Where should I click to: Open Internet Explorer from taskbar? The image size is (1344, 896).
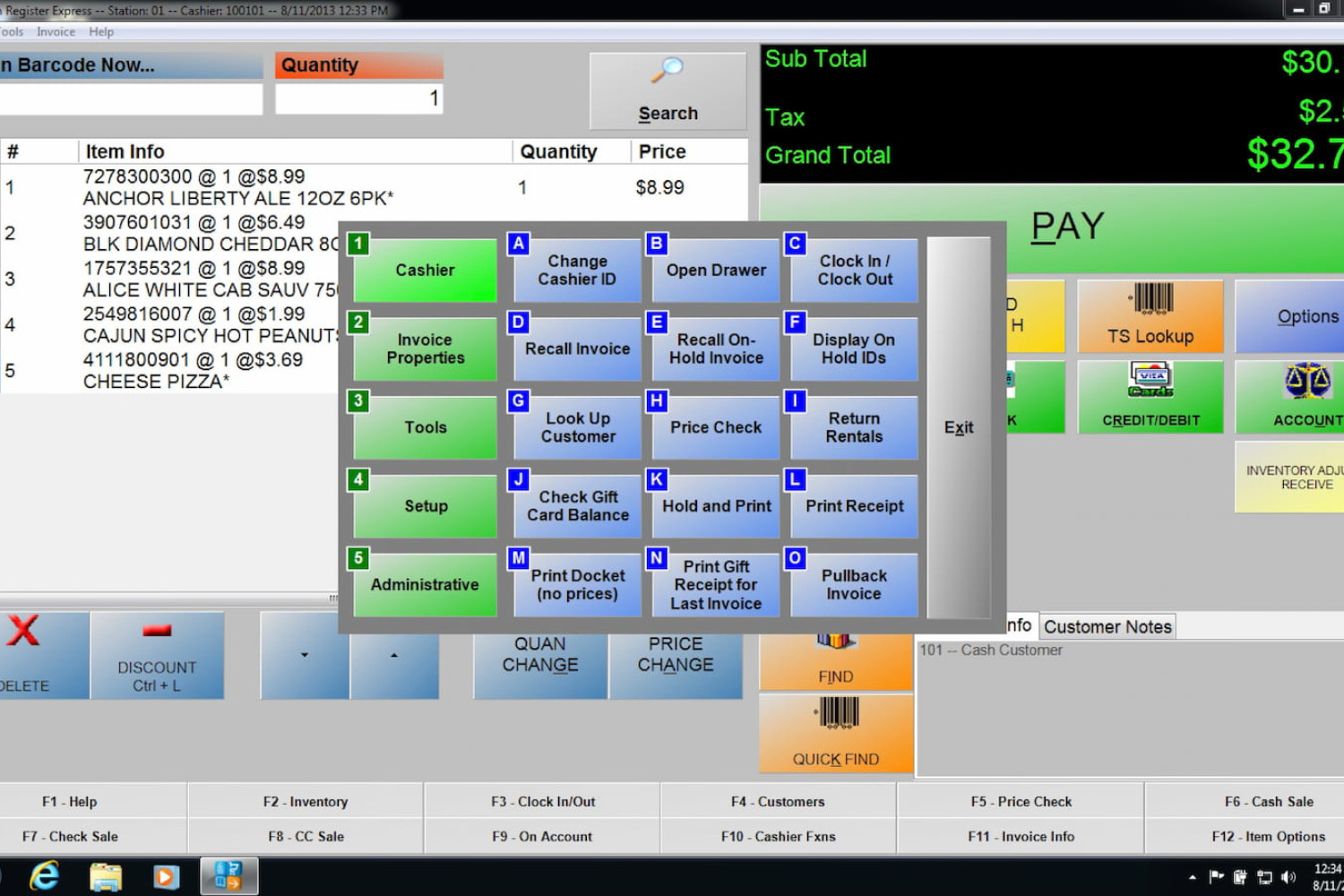tap(45, 876)
